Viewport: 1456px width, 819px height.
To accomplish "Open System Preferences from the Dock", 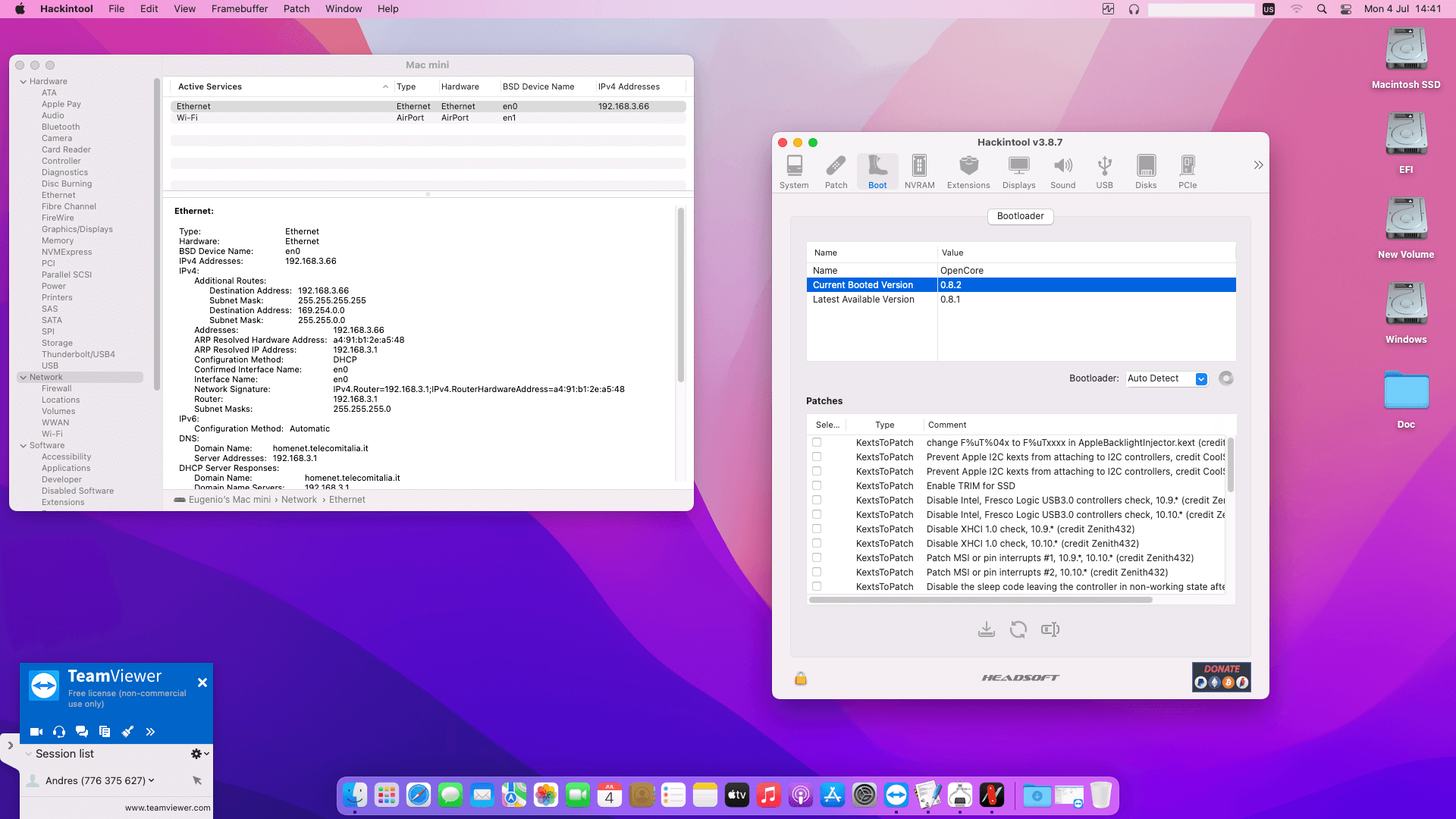I will point(864,795).
